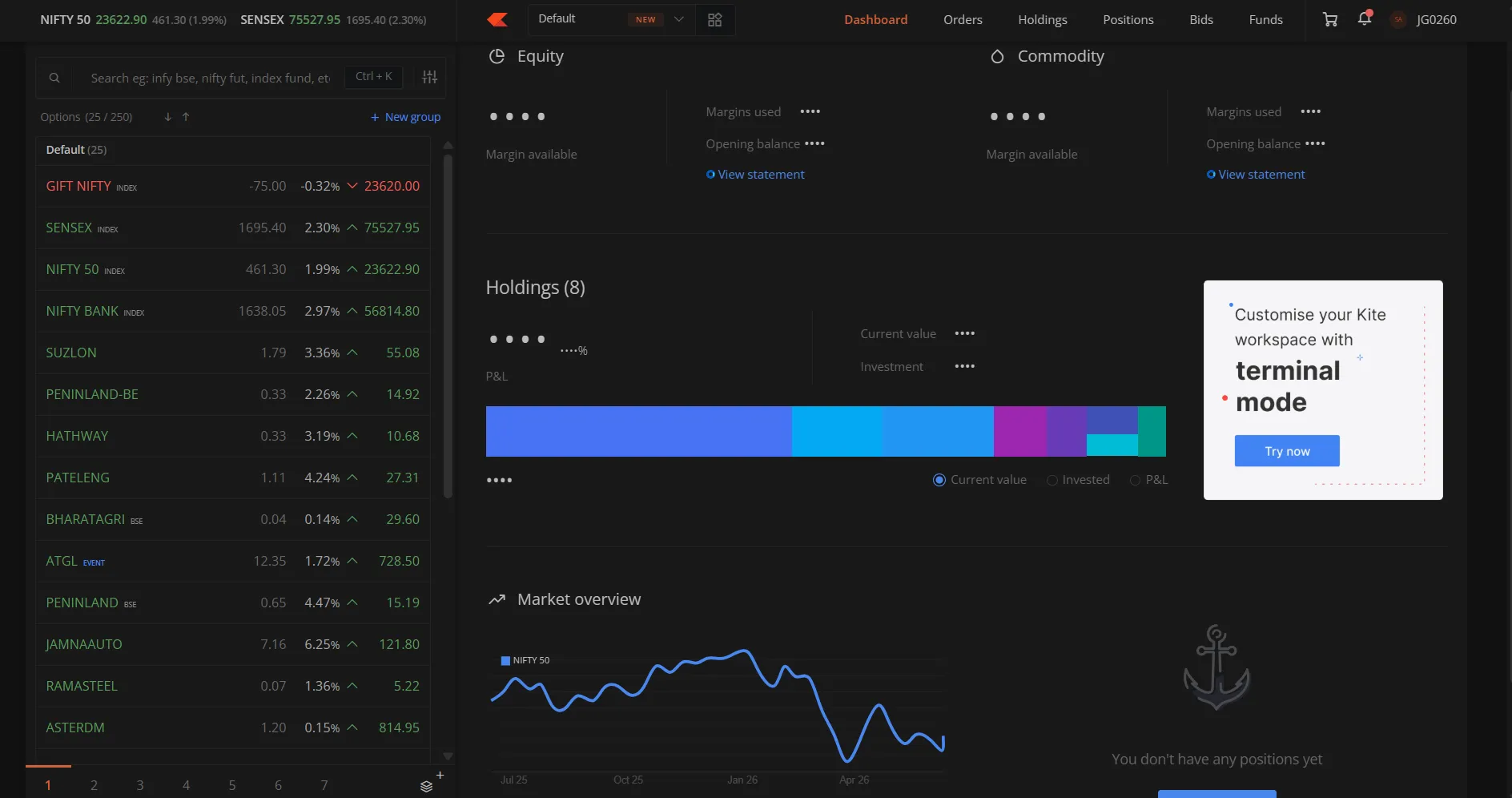The image size is (1512, 798).
Task: Switch to watchlist page 7
Action: coord(324,785)
